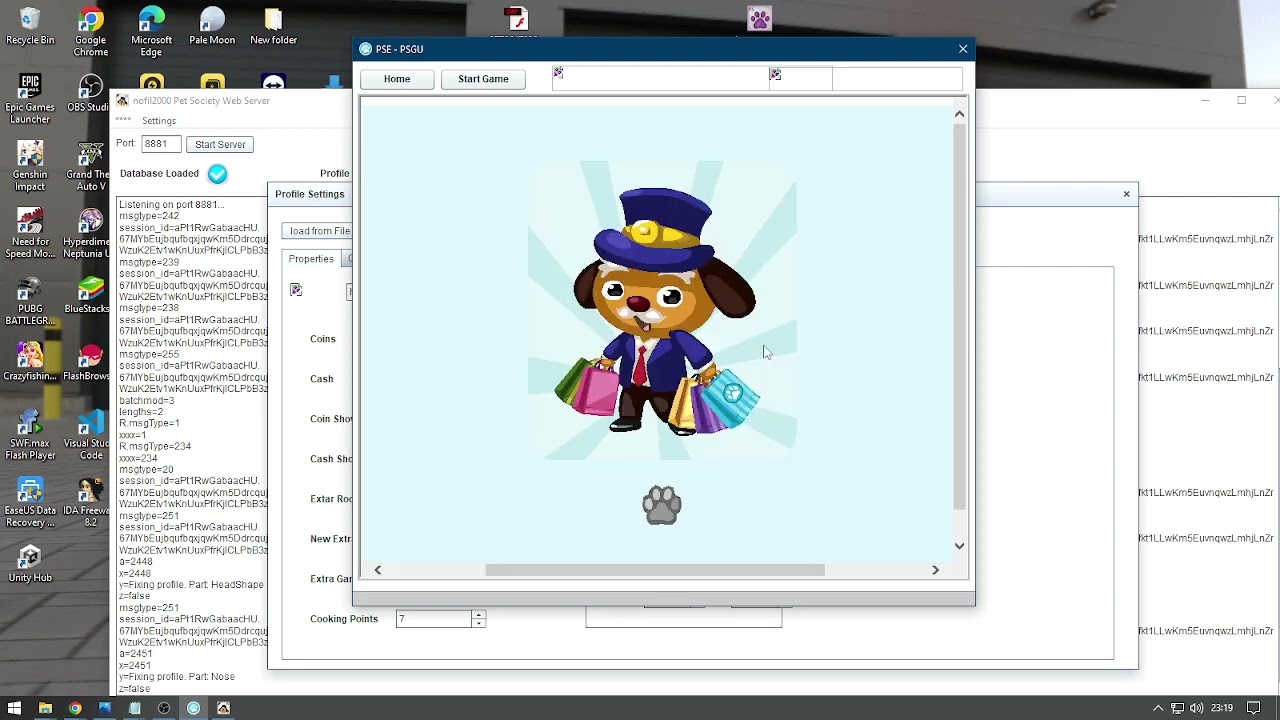Select the Need for Speed desktop icon
This screenshot has height=720, width=1280.
coord(30,233)
